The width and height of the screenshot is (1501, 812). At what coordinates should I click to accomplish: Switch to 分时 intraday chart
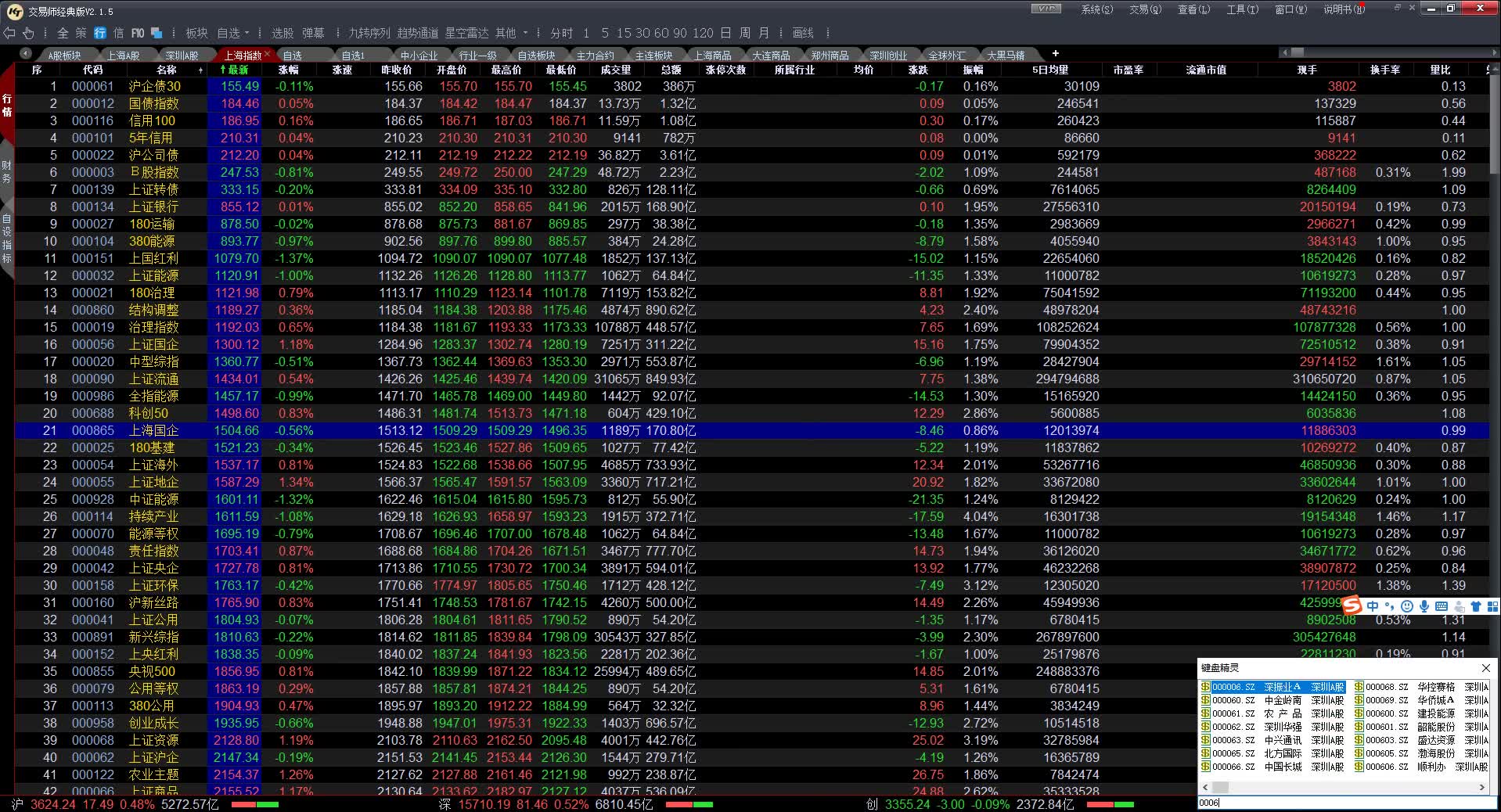click(561, 33)
